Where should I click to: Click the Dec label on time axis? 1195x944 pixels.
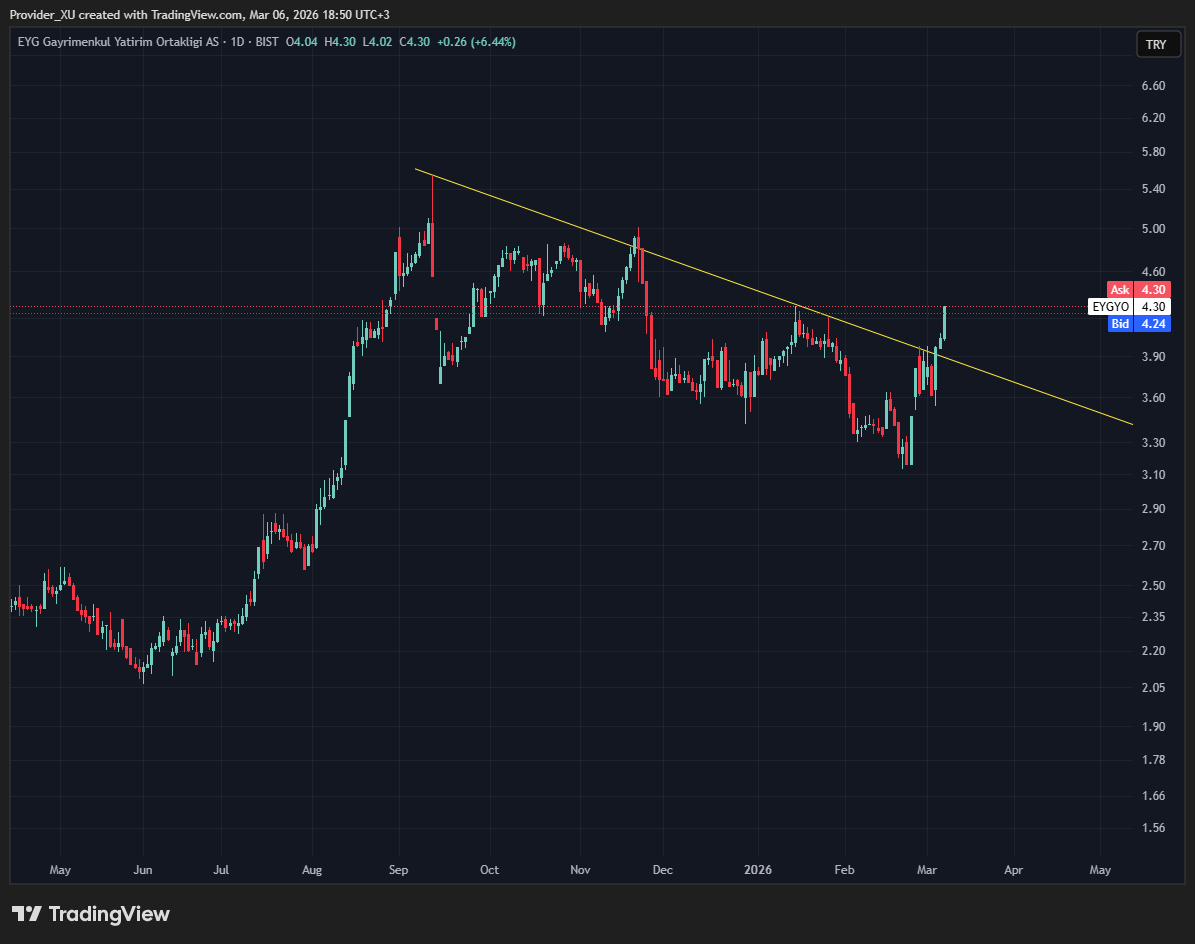pos(662,869)
